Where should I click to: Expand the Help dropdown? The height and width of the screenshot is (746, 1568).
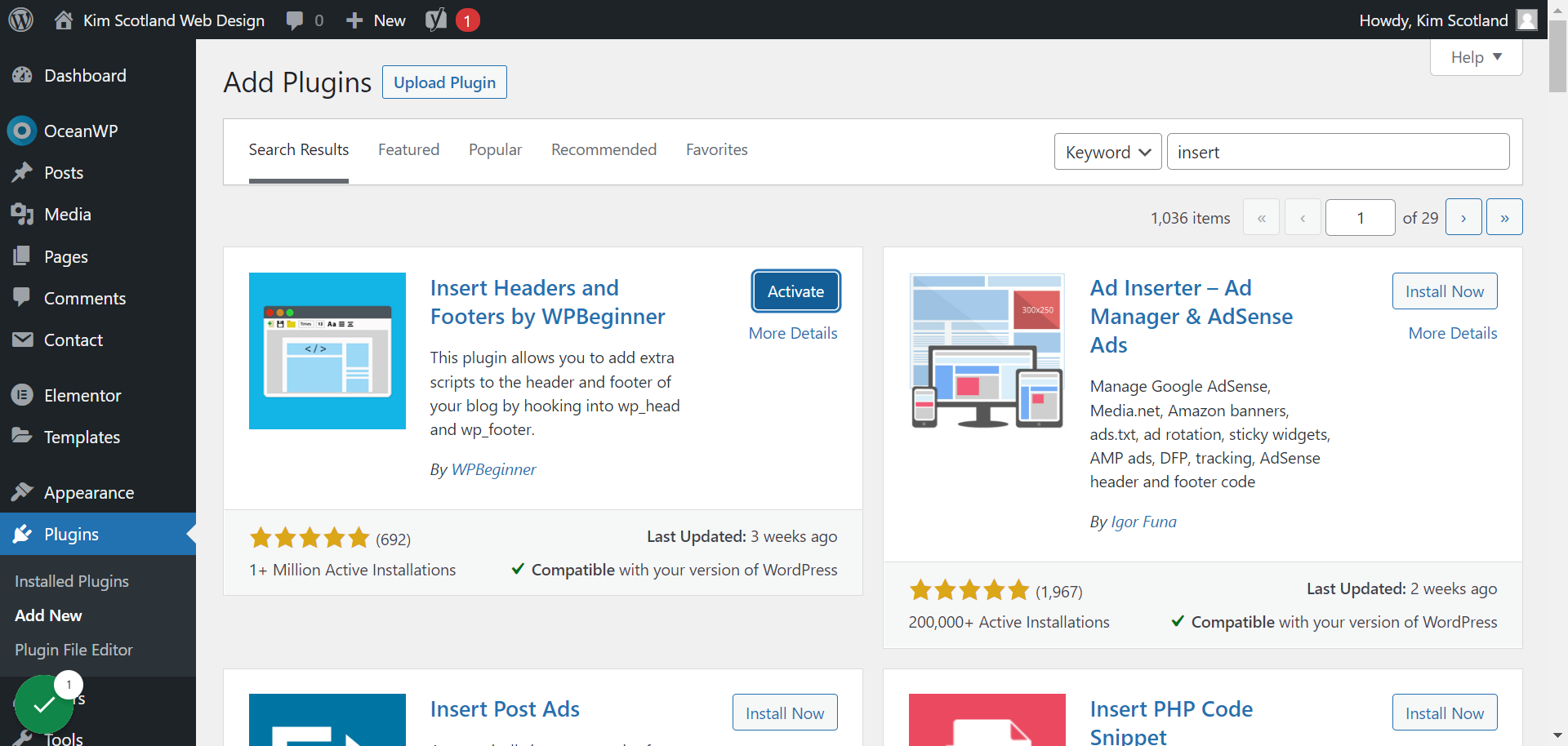(x=1476, y=57)
